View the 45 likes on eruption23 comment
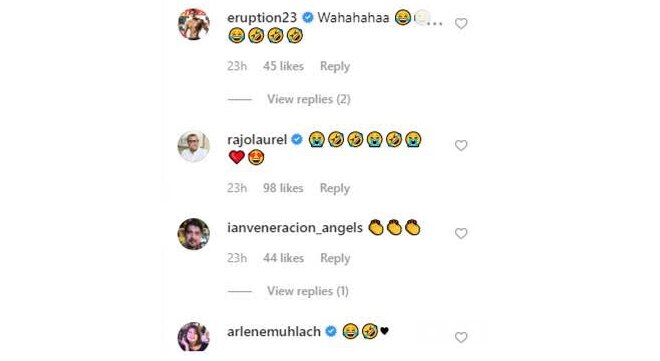Image resolution: width=660 pixels, height=361 pixels. [x=283, y=66]
